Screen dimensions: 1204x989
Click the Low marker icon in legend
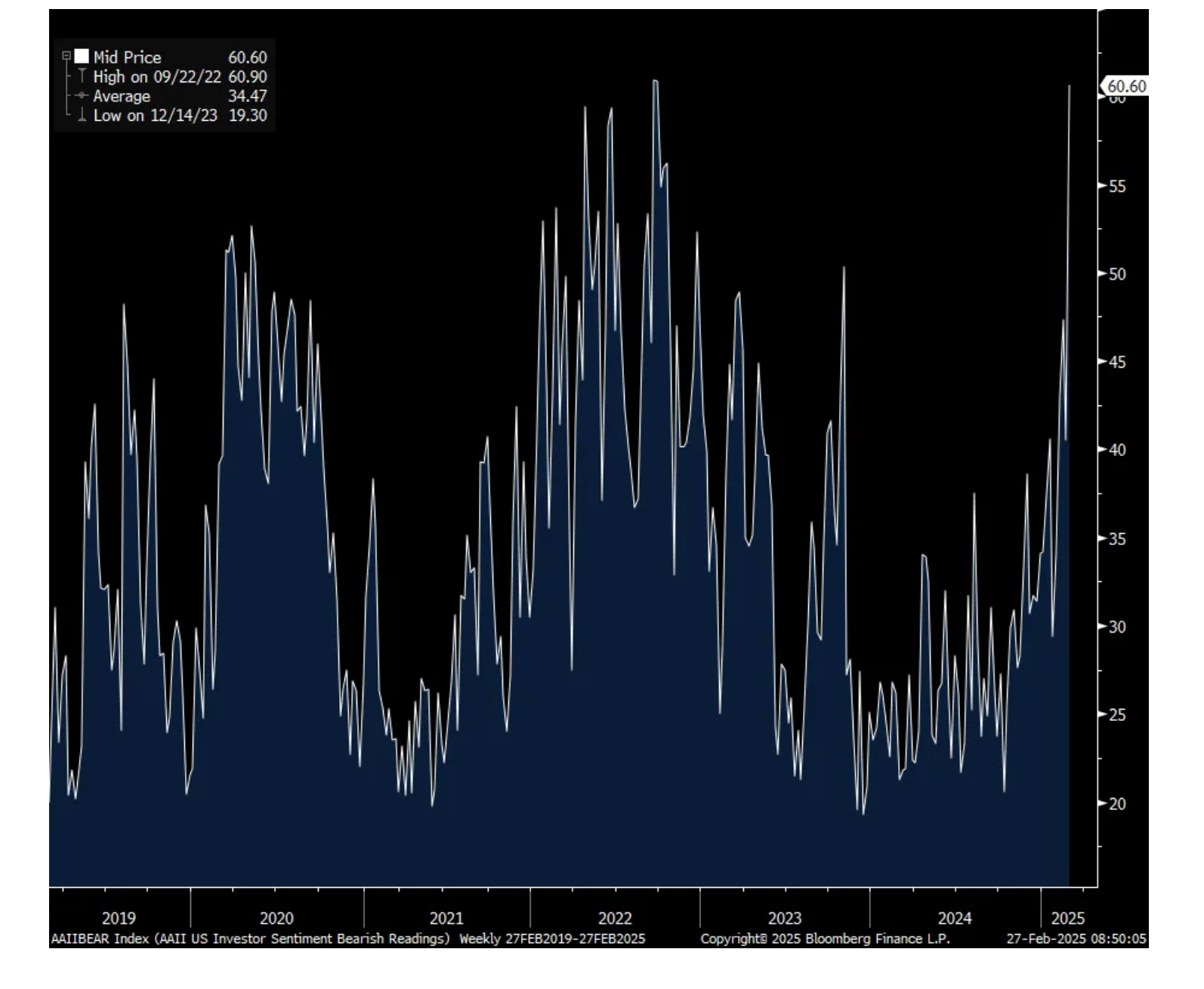click(x=82, y=116)
